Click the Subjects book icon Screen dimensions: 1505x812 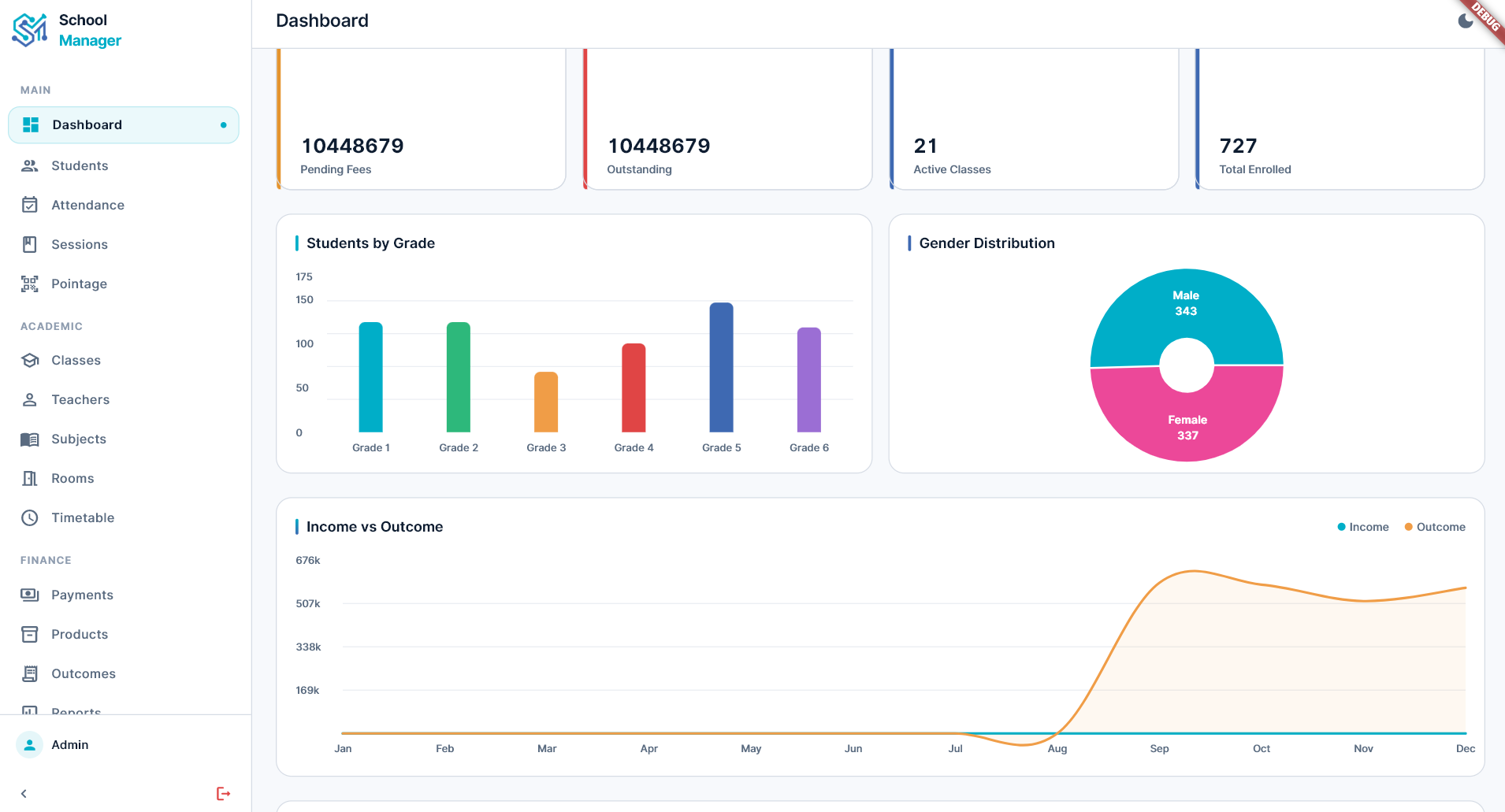pos(30,439)
